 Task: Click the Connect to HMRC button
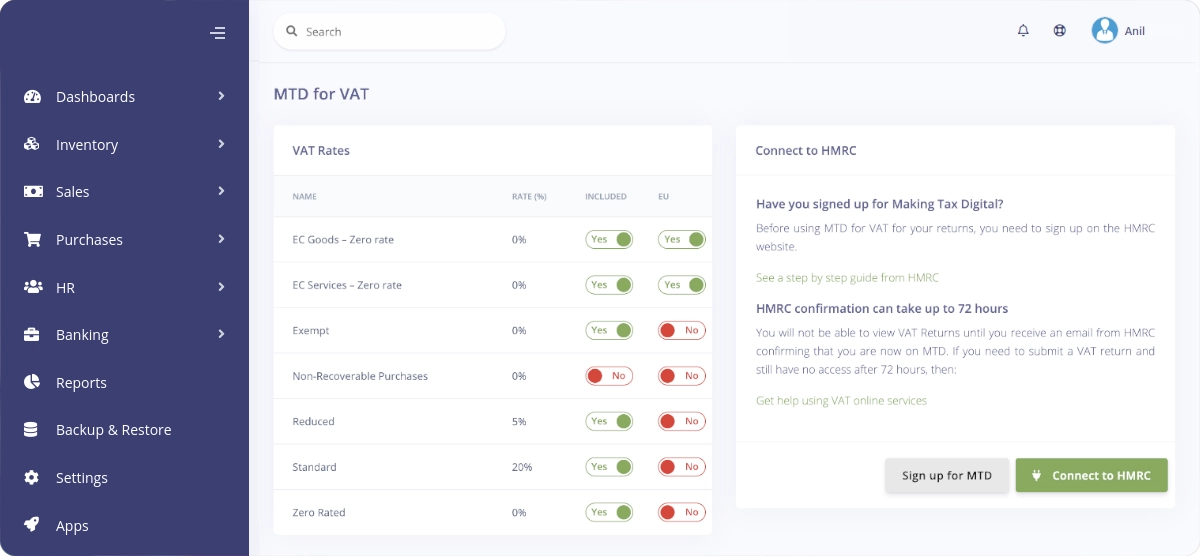(x=1091, y=476)
